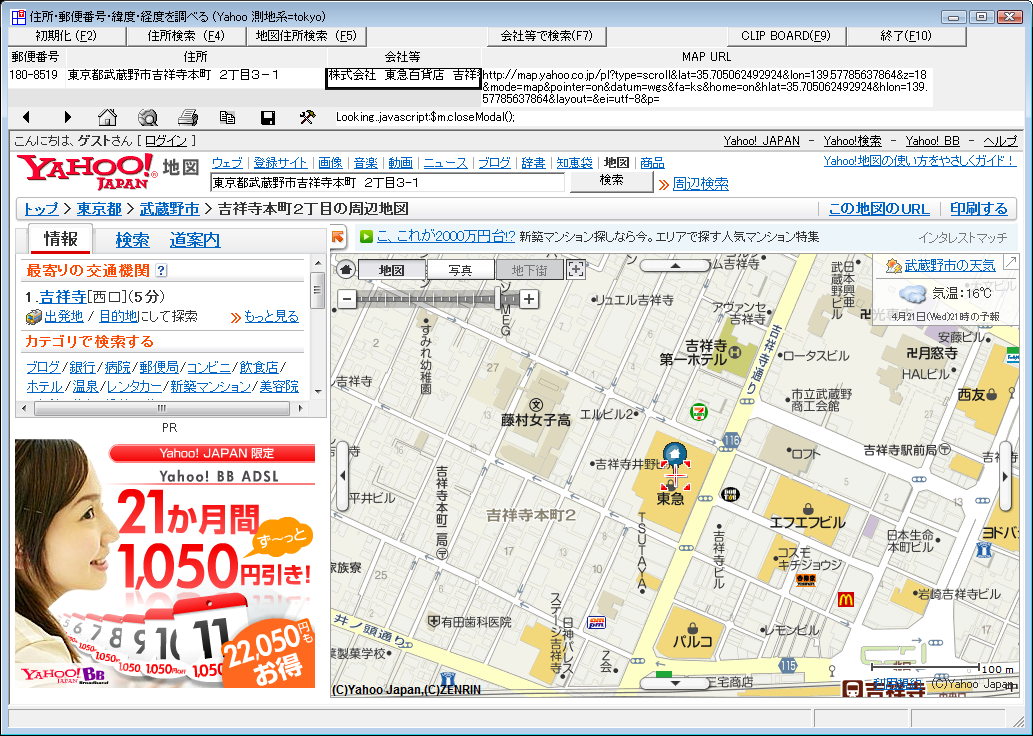Viewport: 1033px width, 736px height.
Task: Click the 終了(F10) button
Action: click(x=906, y=36)
